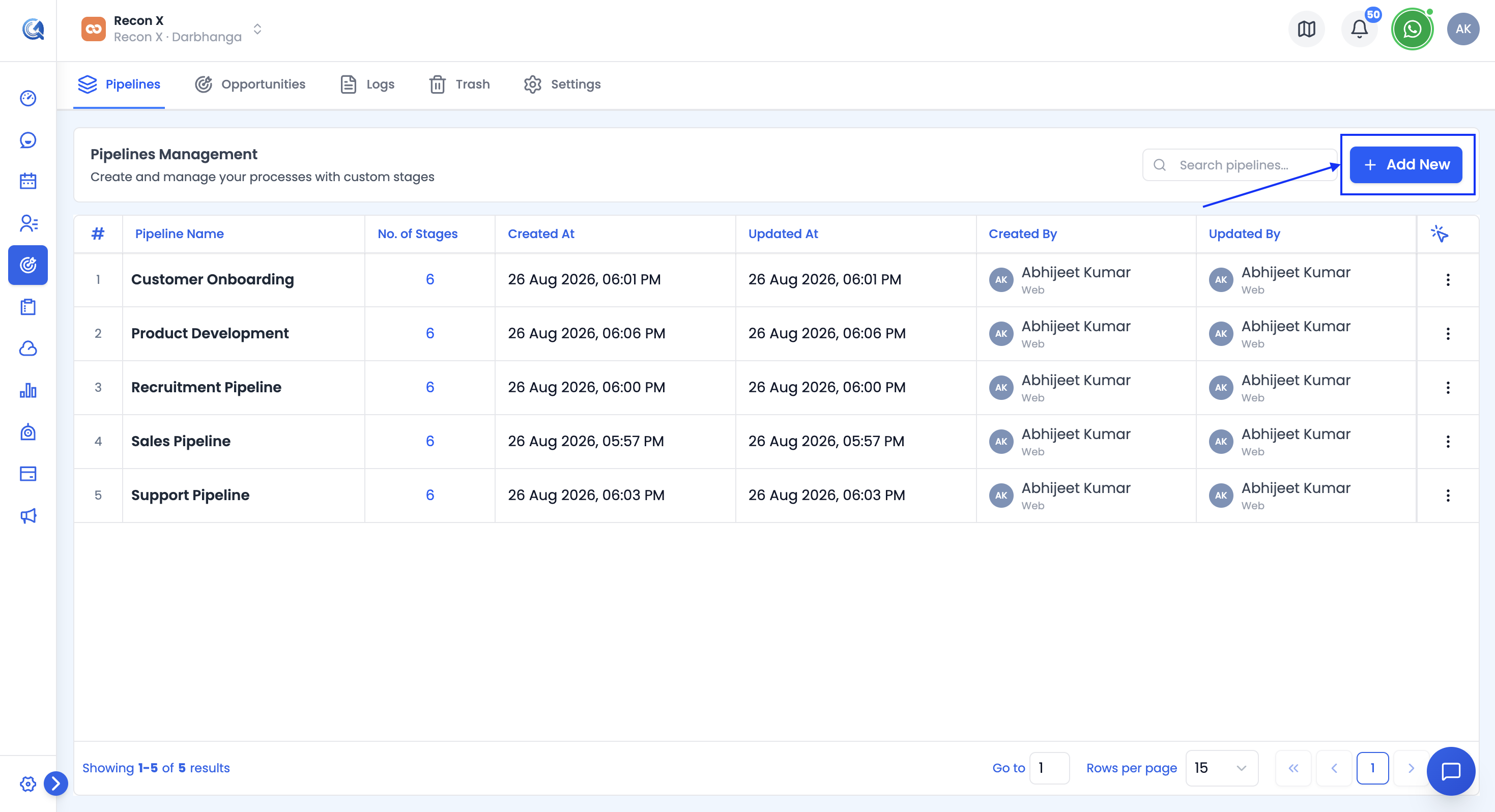Open the Recruitment Pipeline row name
Viewport: 1495px width, 812px height.
click(206, 387)
